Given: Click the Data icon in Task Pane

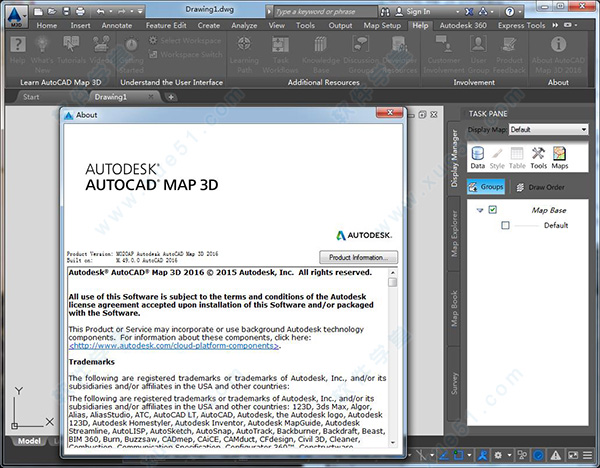Looking at the screenshot, I should (x=478, y=157).
